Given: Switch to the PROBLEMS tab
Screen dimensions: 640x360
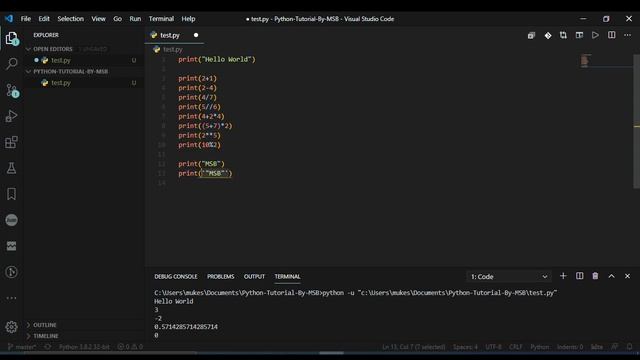Looking at the screenshot, I should pos(220,277).
